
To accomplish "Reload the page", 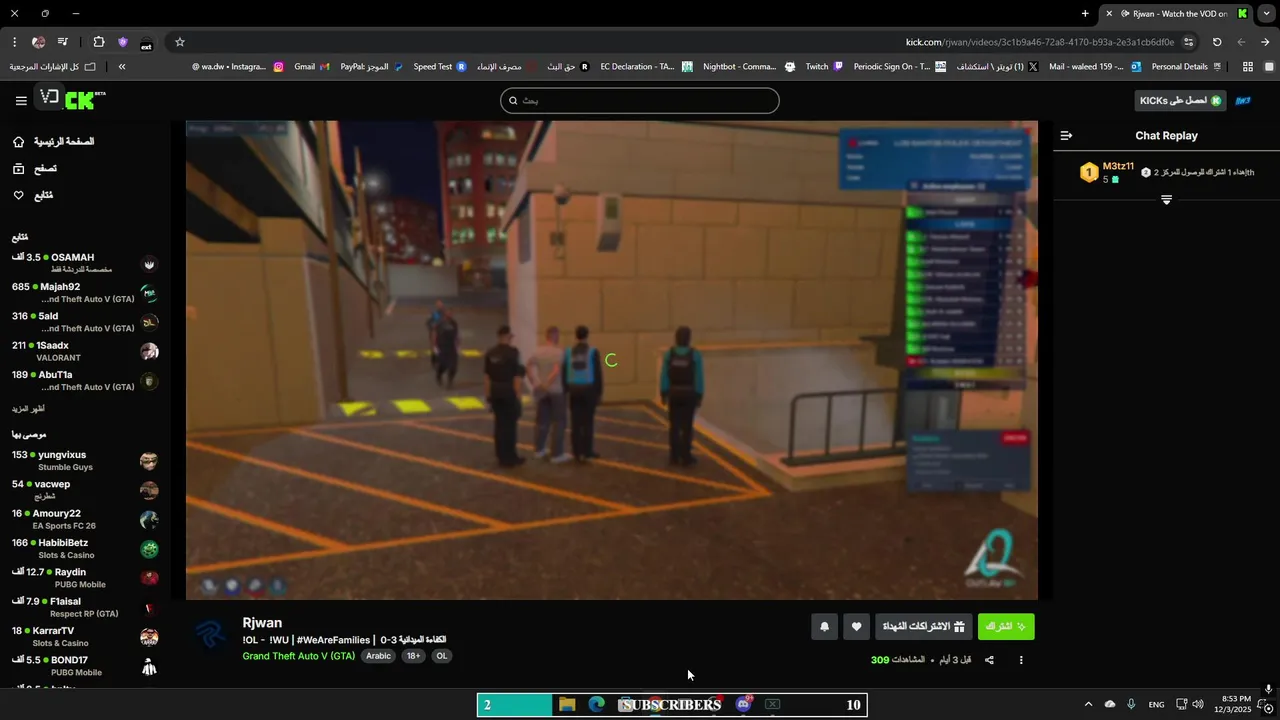I will click(1217, 42).
